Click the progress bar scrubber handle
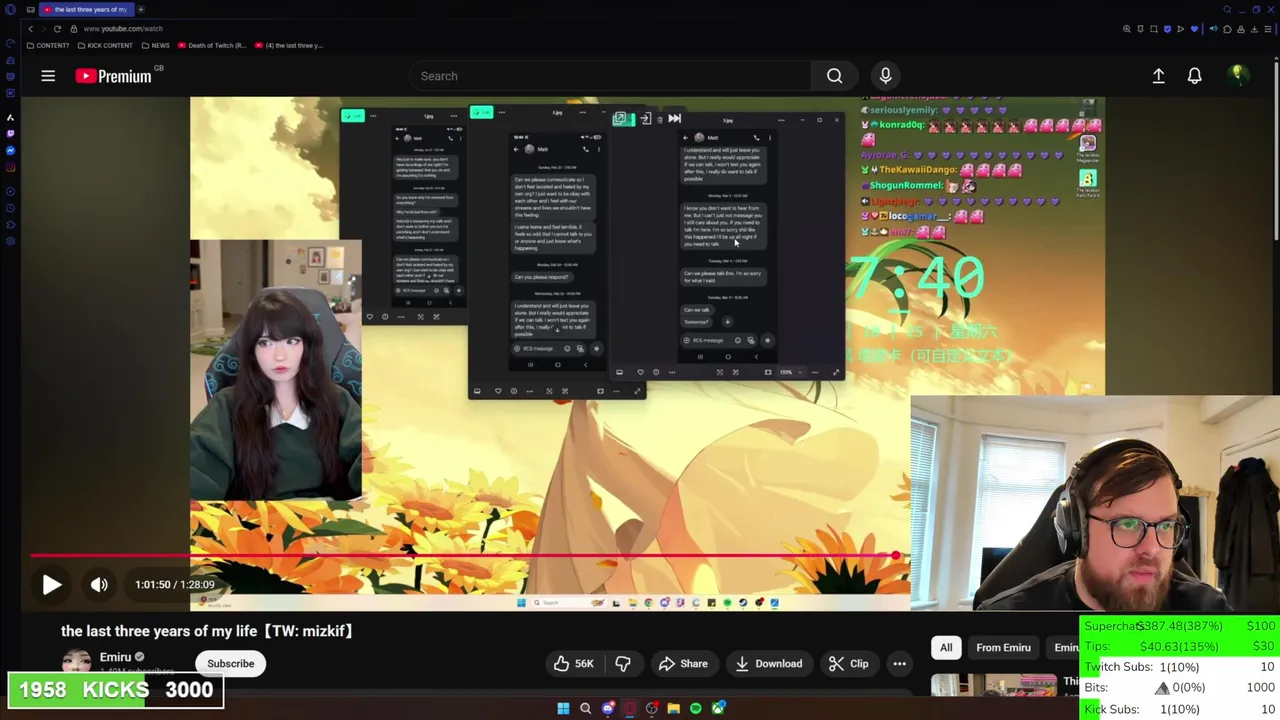Image resolution: width=1280 pixels, height=720 pixels. click(x=895, y=555)
